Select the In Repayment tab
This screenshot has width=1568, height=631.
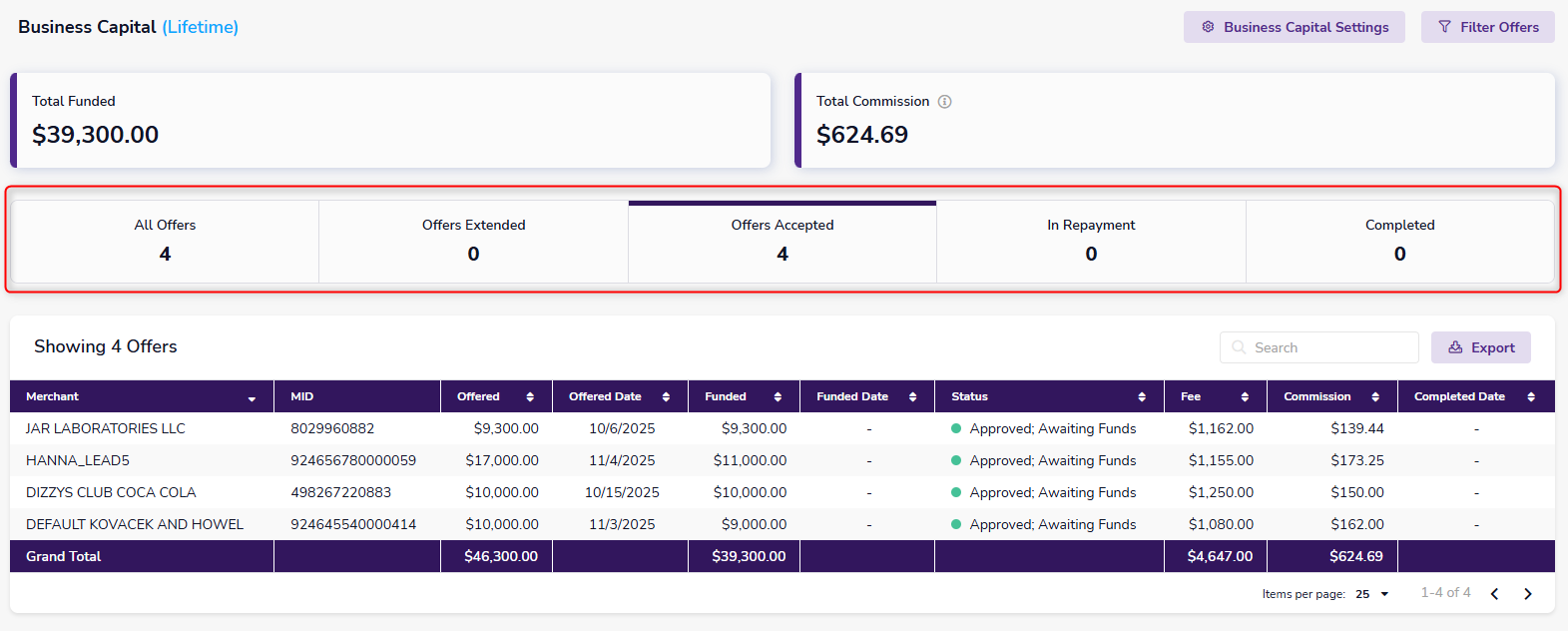pos(1091,241)
